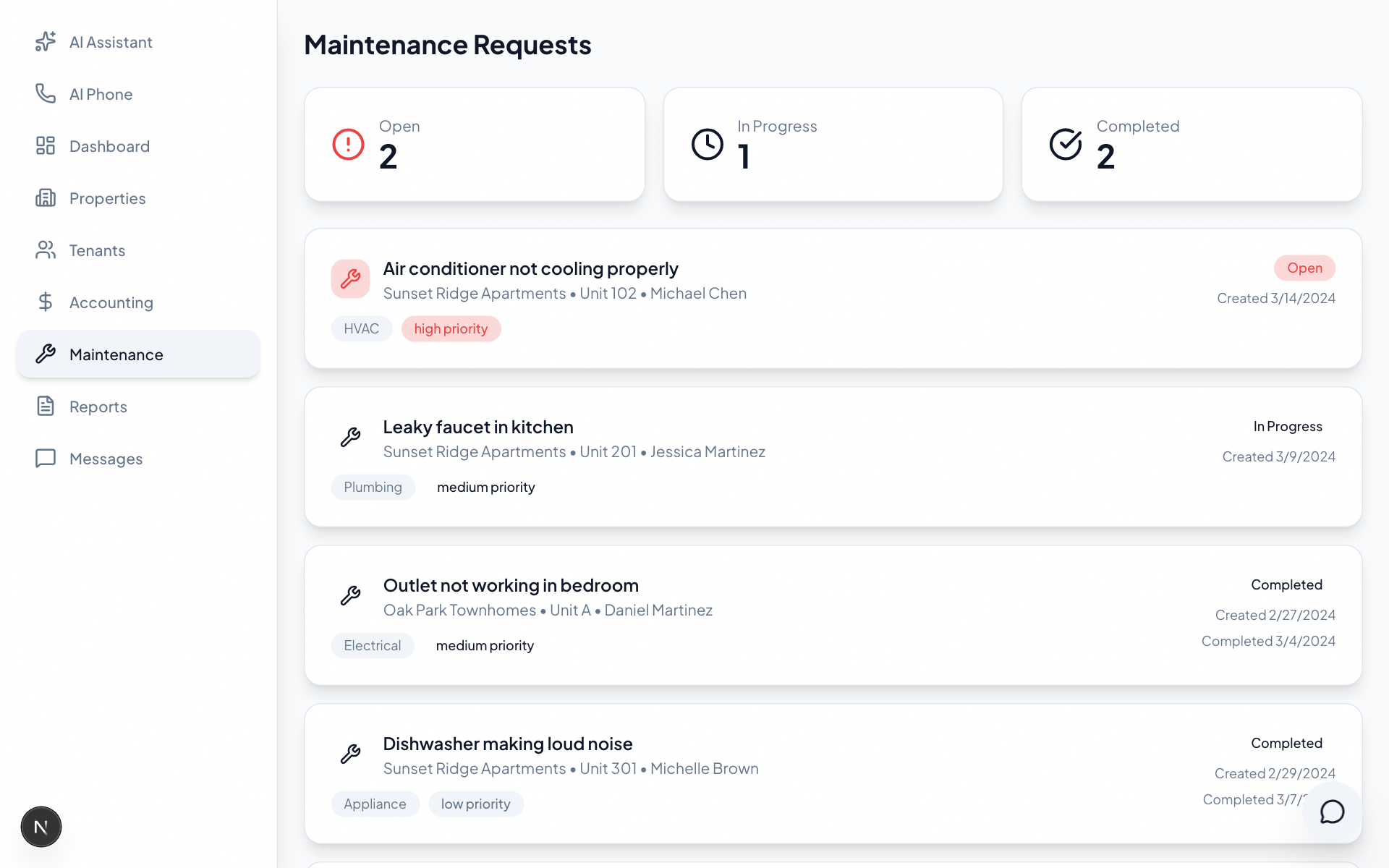Switch to Tenants page
This screenshot has width=1389, height=868.
tap(138, 250)
